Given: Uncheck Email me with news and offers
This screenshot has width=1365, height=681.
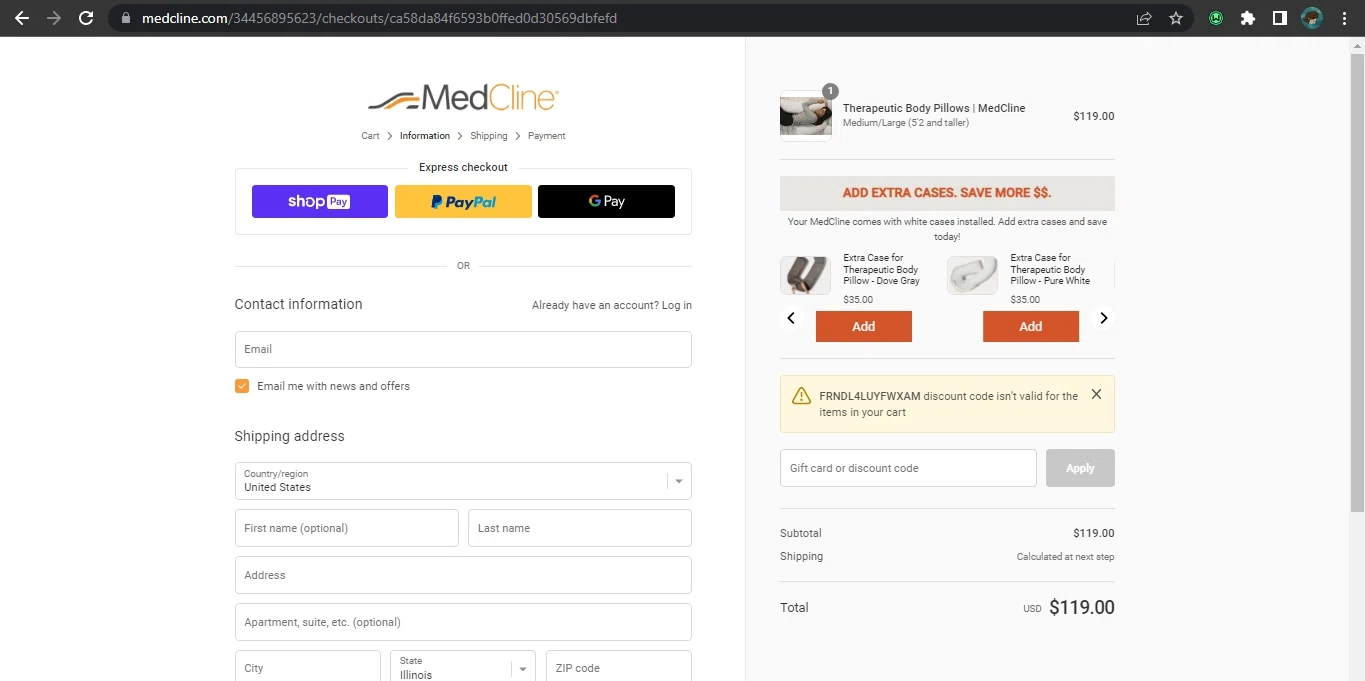Looking at the screenshot, I should [x=242, y=386].
